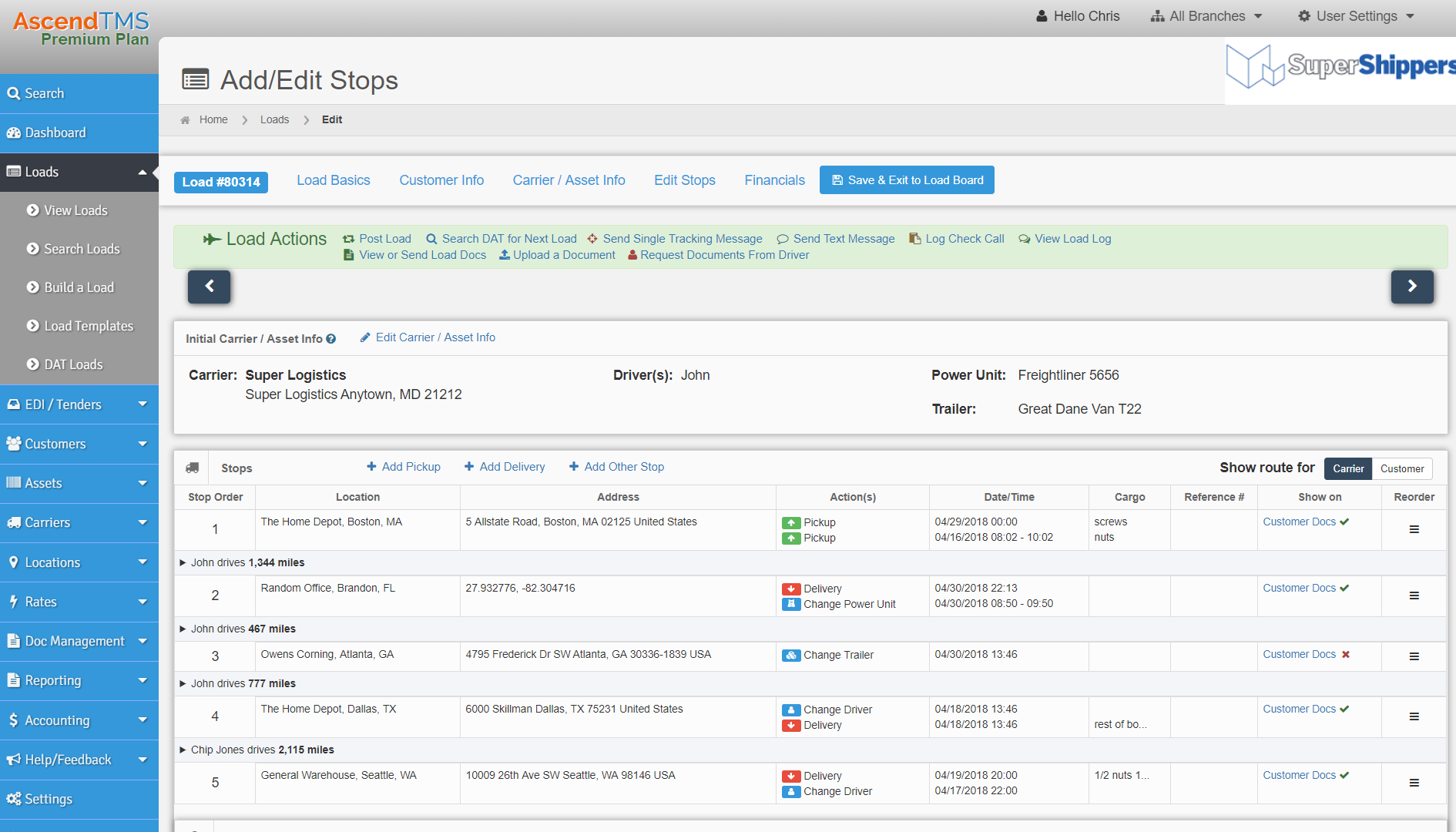Click the help icon beside Initial Carrier Info

[x=331, y=339]
